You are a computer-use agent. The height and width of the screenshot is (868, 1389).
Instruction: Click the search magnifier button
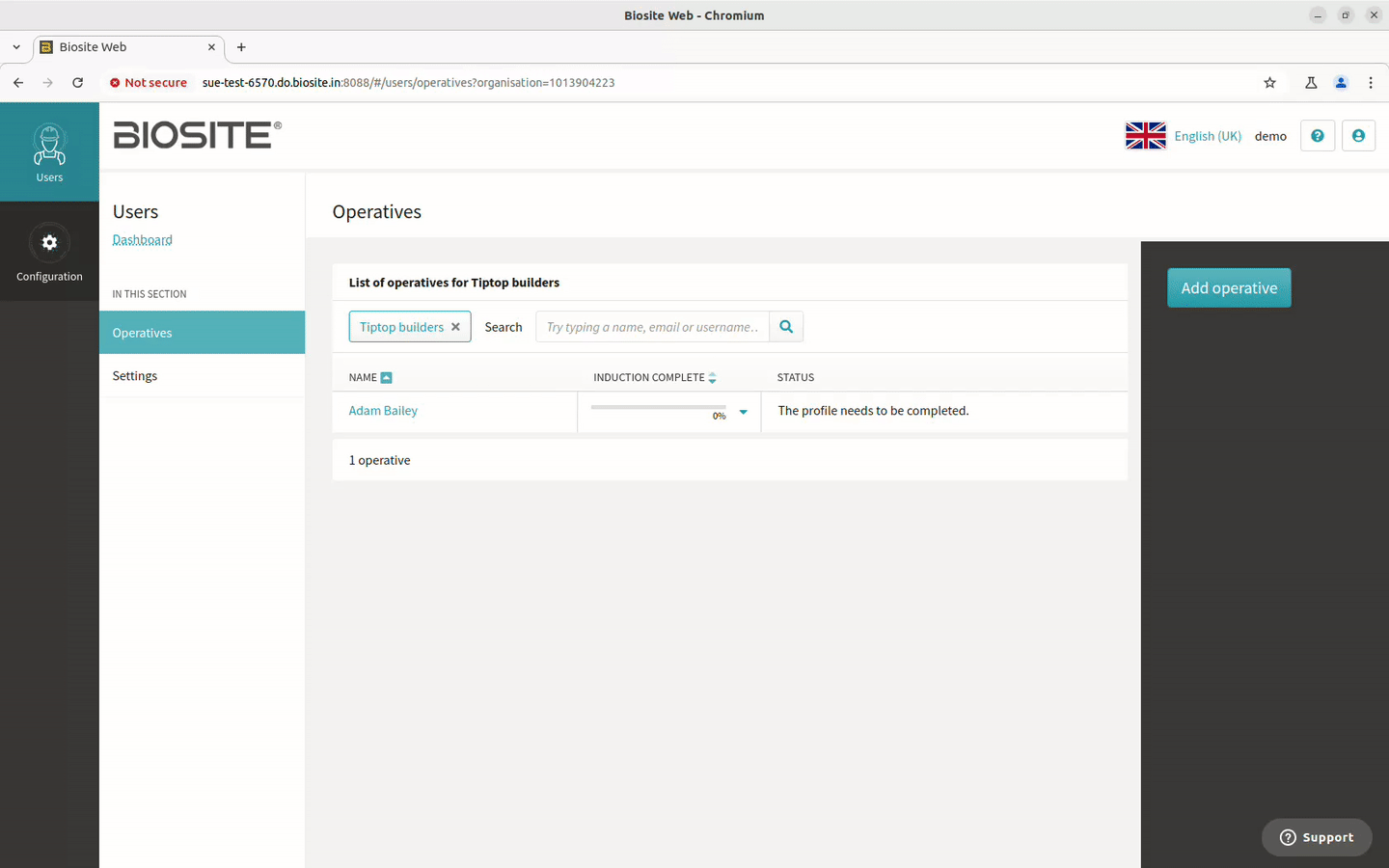(x=786, y=327)
